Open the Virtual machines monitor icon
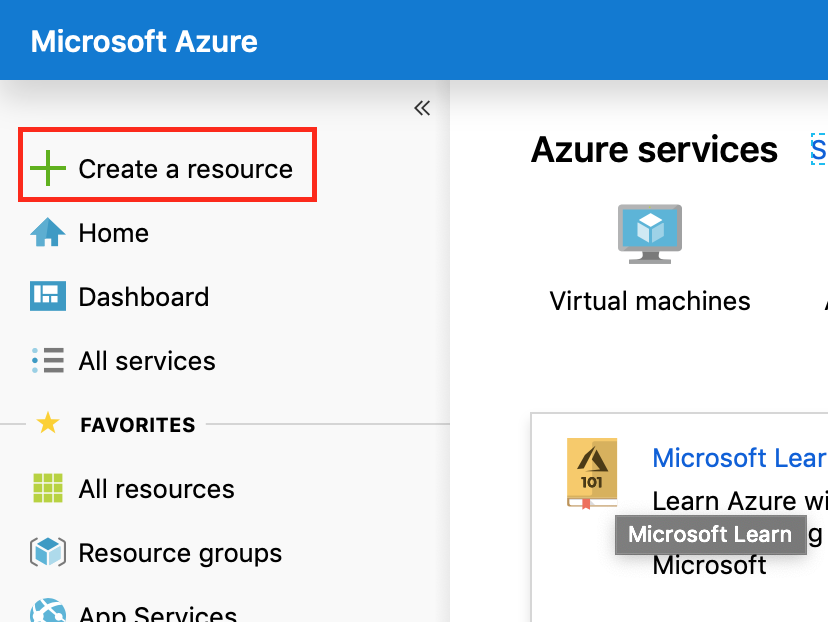 (650, 234)
